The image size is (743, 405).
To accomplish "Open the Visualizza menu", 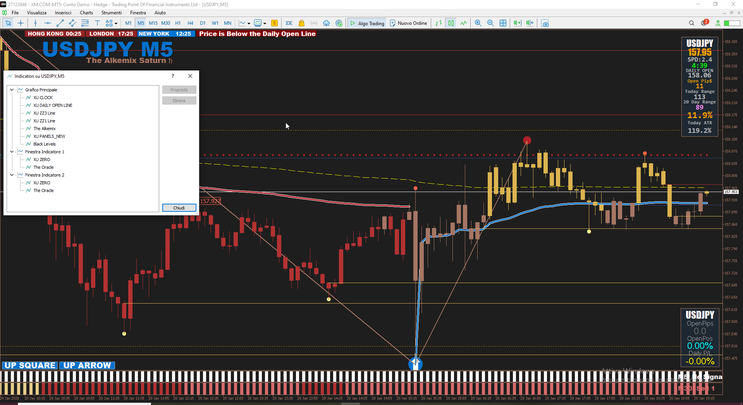I will tap(36, 13).
